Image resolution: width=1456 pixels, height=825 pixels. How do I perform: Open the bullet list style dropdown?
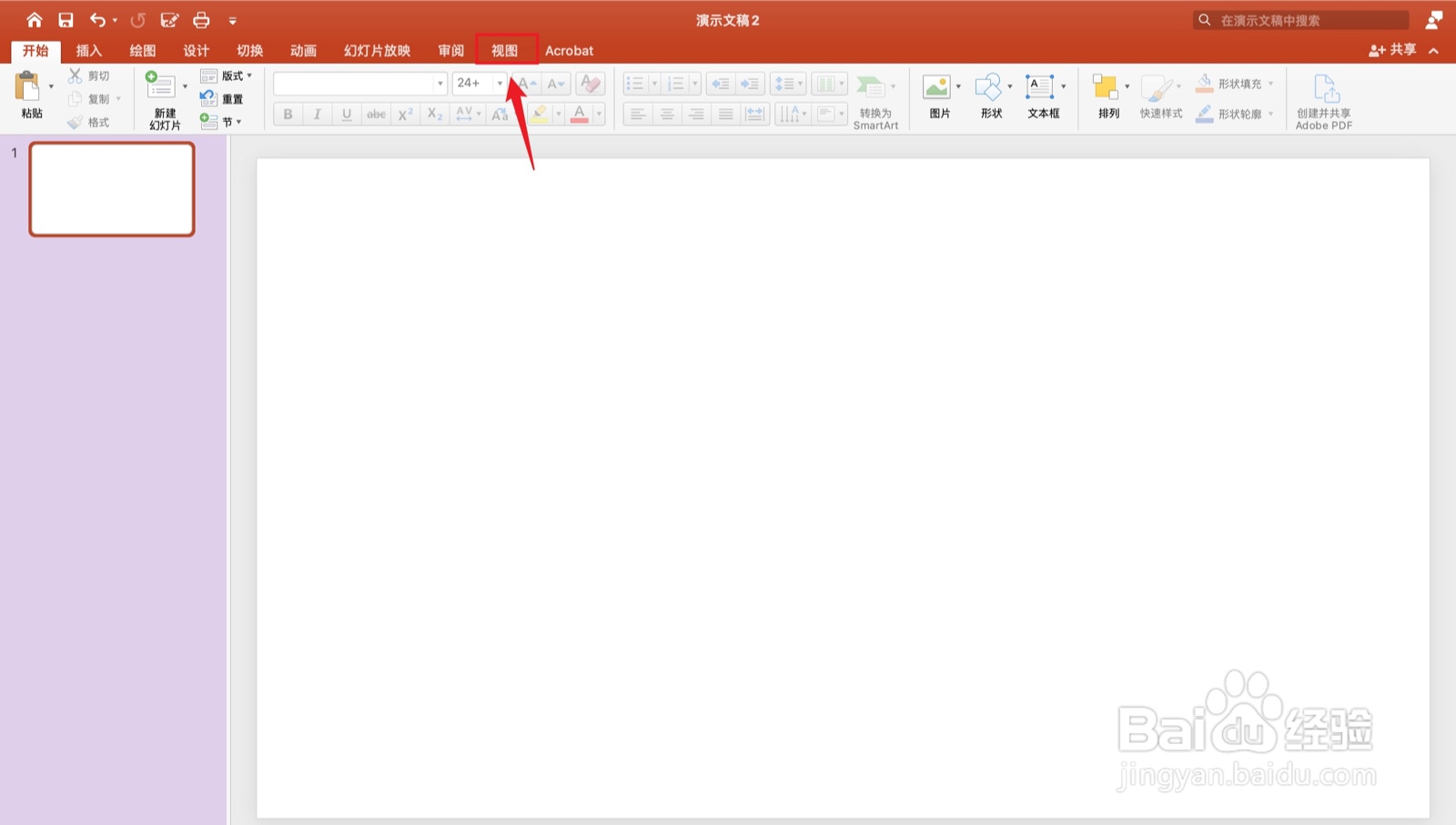click(654, 84)
